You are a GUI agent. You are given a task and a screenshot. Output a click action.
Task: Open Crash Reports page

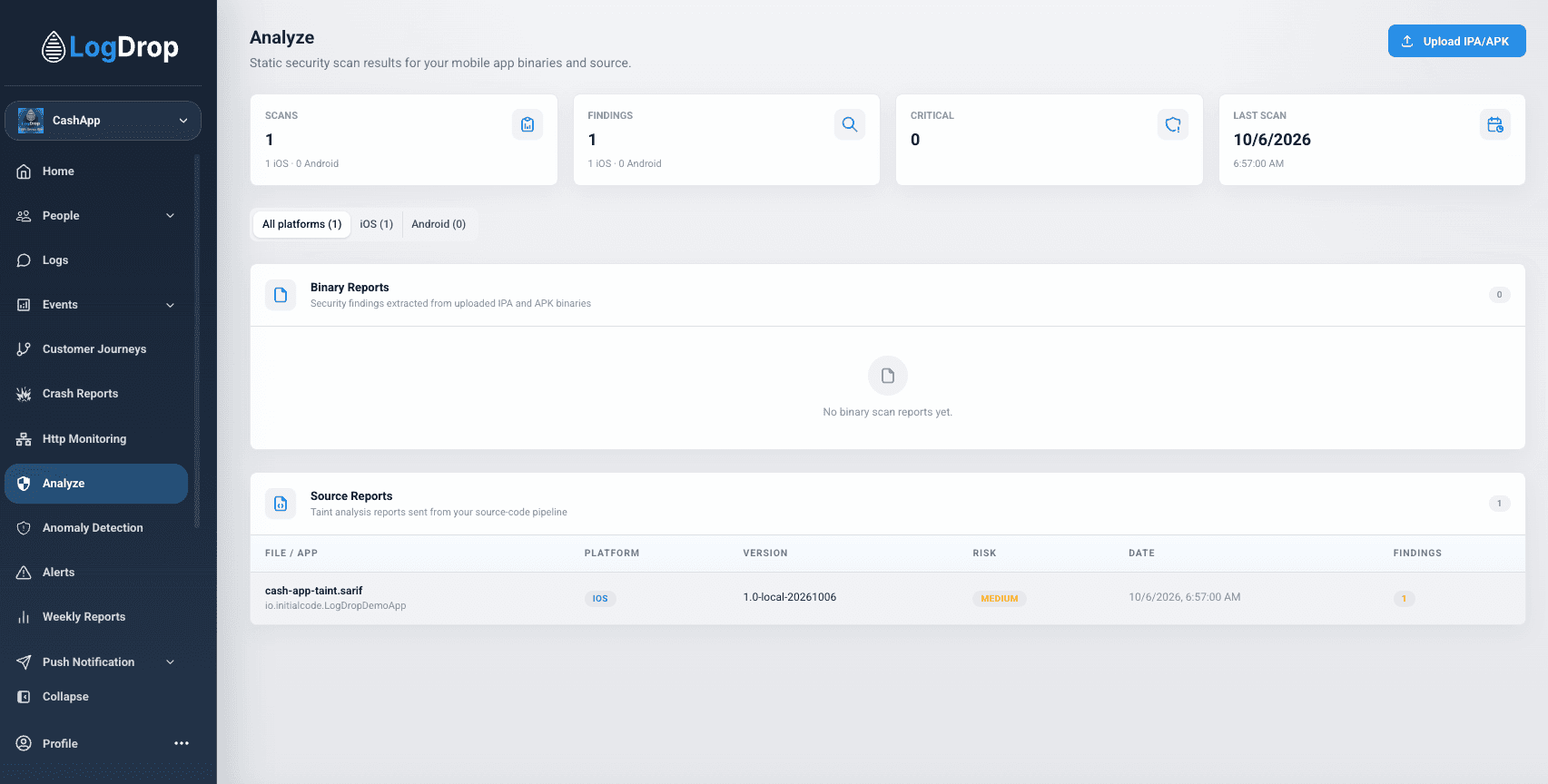(x=95, y=394)
